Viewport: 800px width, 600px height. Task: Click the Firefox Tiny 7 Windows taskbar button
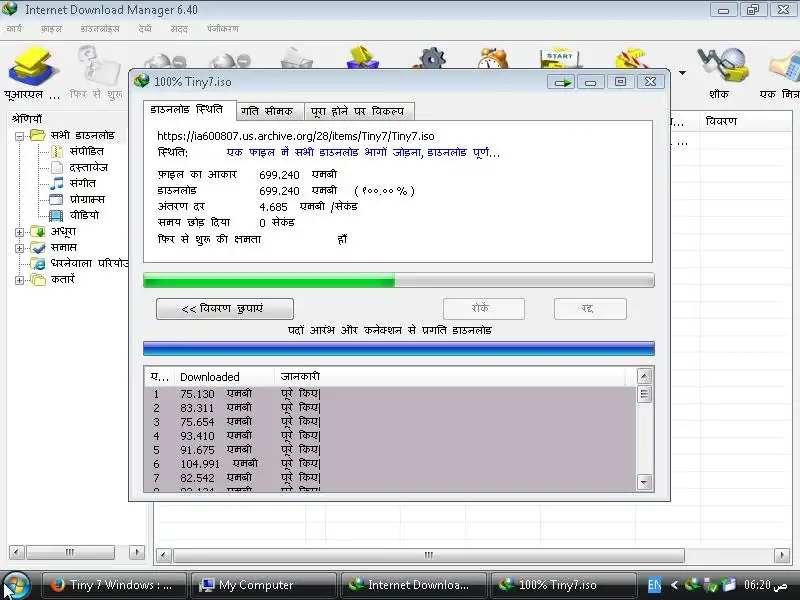[x=113, y=585]
